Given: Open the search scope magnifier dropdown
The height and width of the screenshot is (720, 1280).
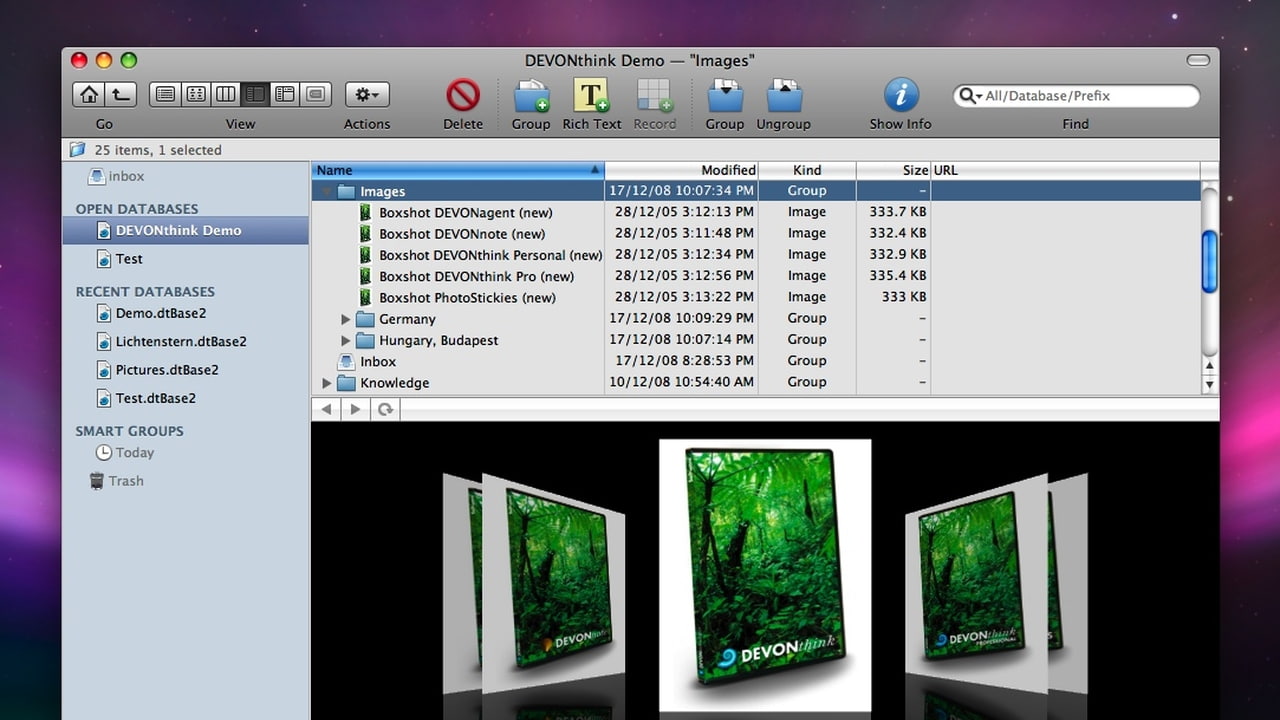Looking at the screenshot, I should pyautogui.click(x=970, y=96).
